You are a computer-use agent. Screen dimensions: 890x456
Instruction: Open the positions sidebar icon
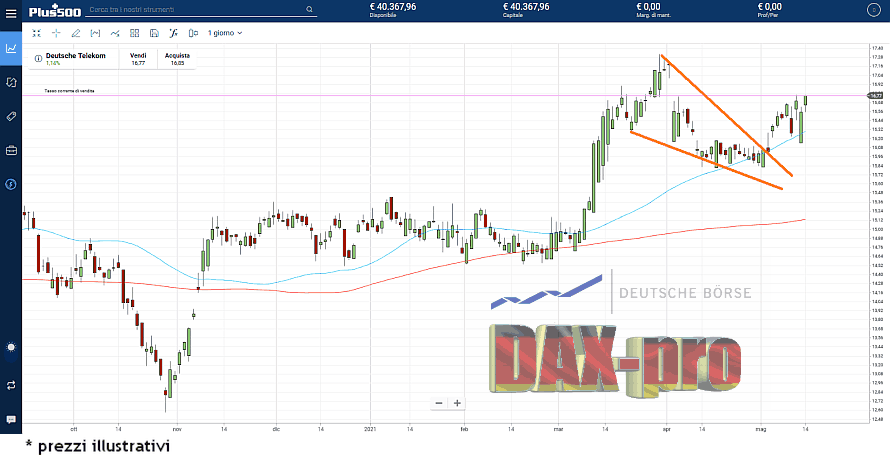[11, 82]
